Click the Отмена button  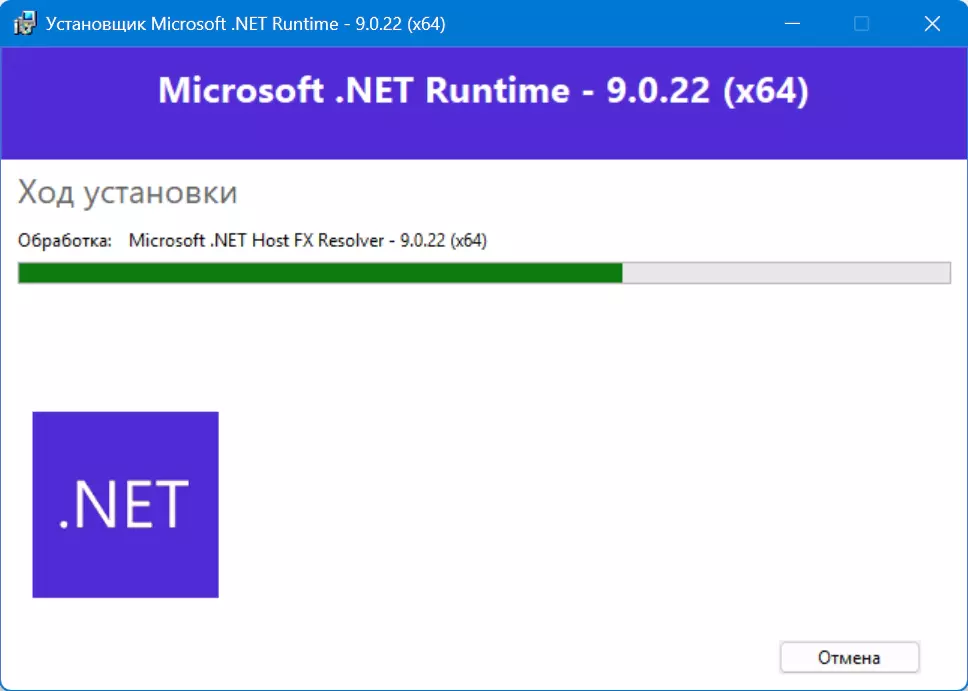[x=849, y=658]
